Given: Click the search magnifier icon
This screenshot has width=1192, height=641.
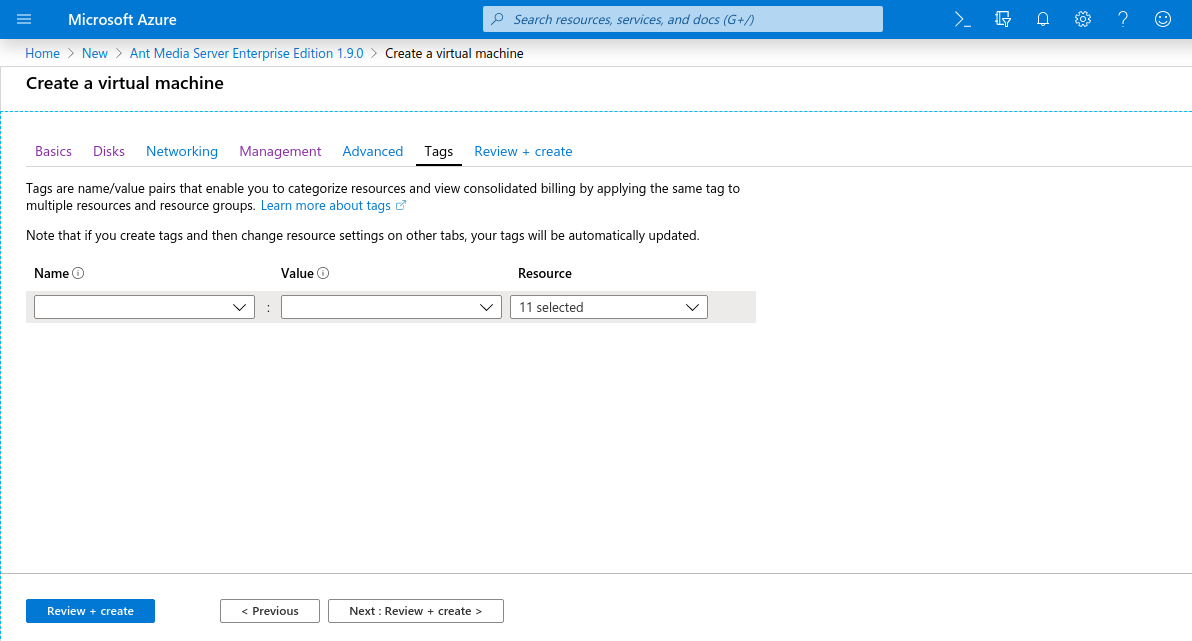Looking at the screenshot, I should [497, 19].
